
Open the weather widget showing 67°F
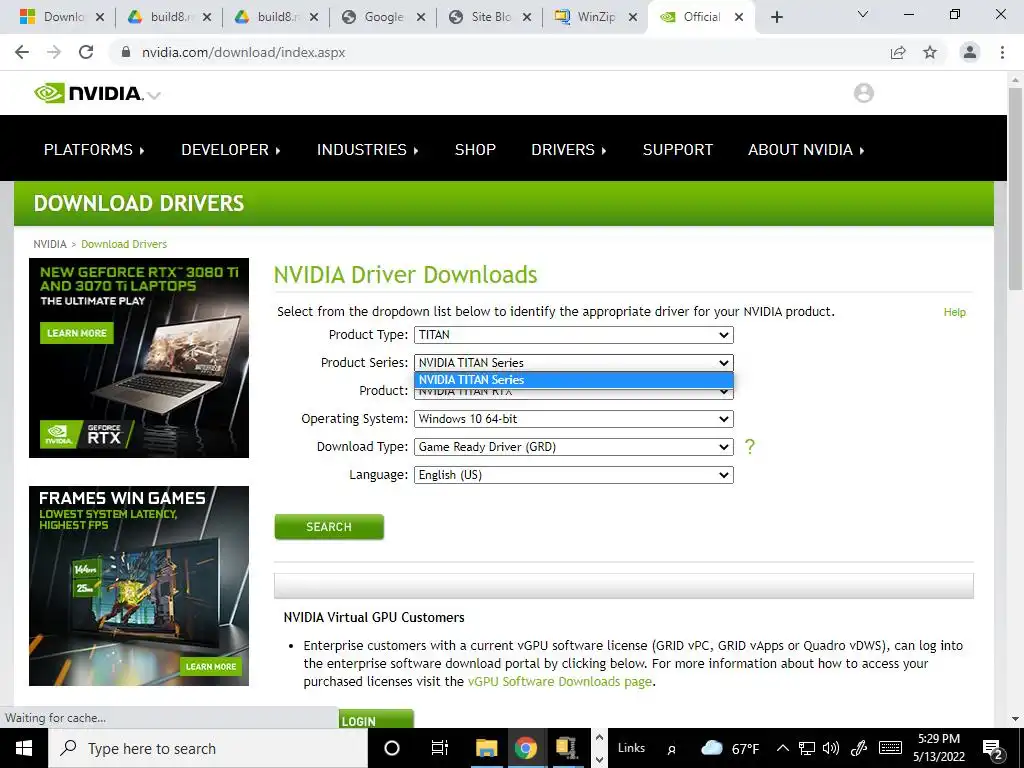coord(730,748)
